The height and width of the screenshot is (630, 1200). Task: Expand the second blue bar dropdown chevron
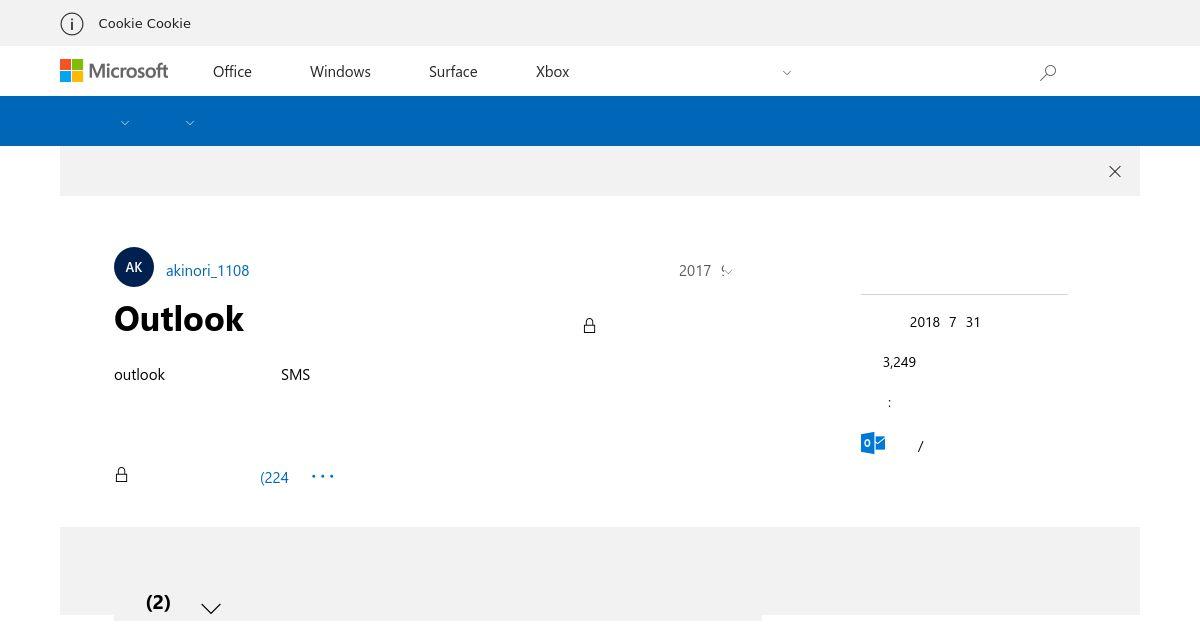click(190, 123)
